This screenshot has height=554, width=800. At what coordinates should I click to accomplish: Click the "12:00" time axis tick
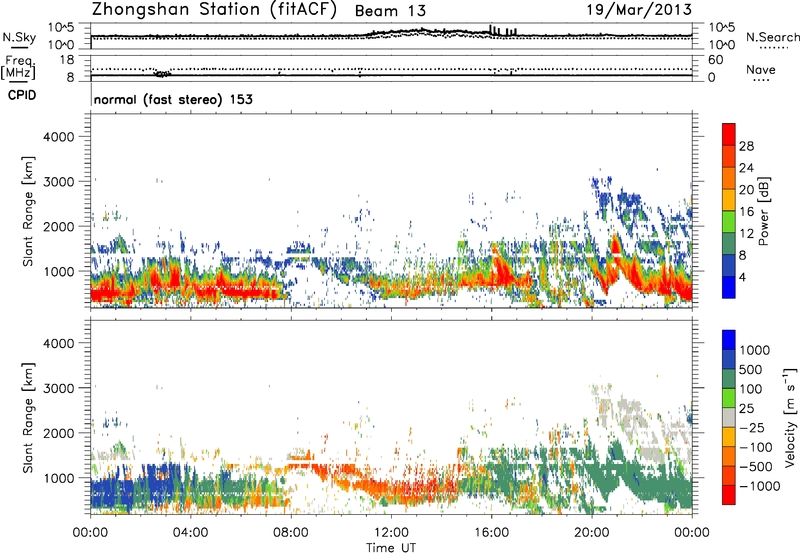tap(391, 533)
